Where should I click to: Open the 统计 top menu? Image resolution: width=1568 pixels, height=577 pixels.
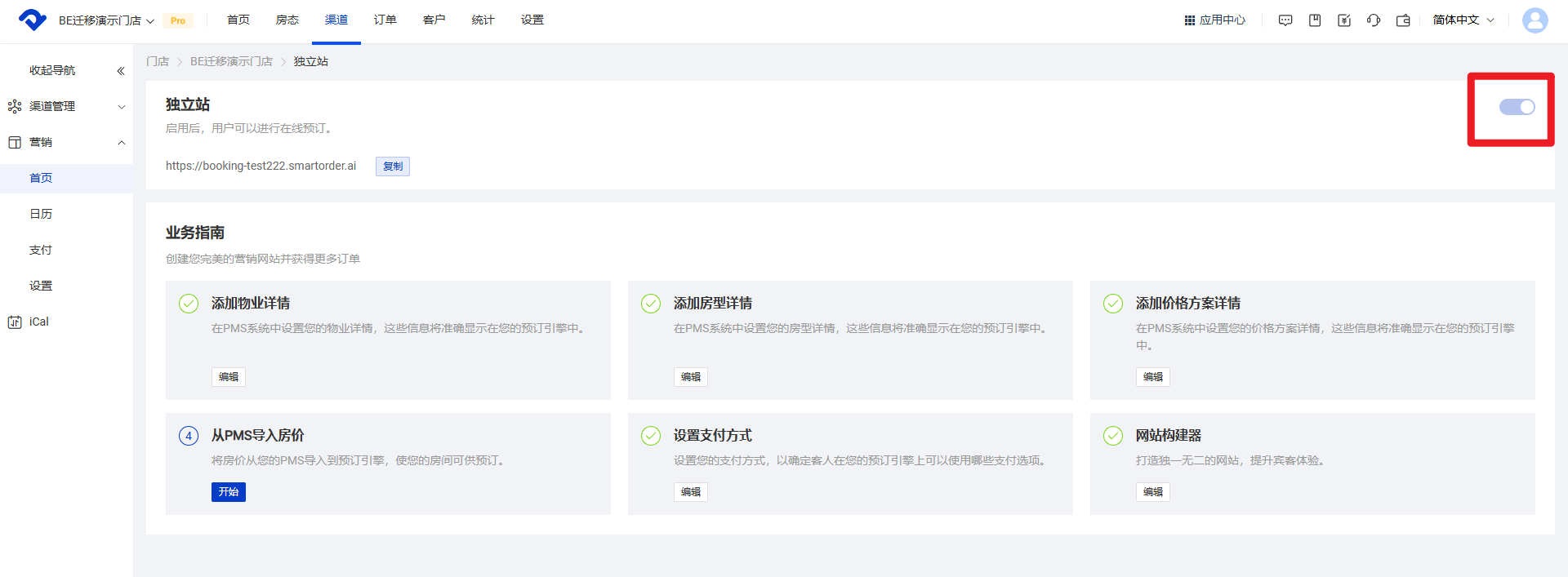(x=483, y=20)
